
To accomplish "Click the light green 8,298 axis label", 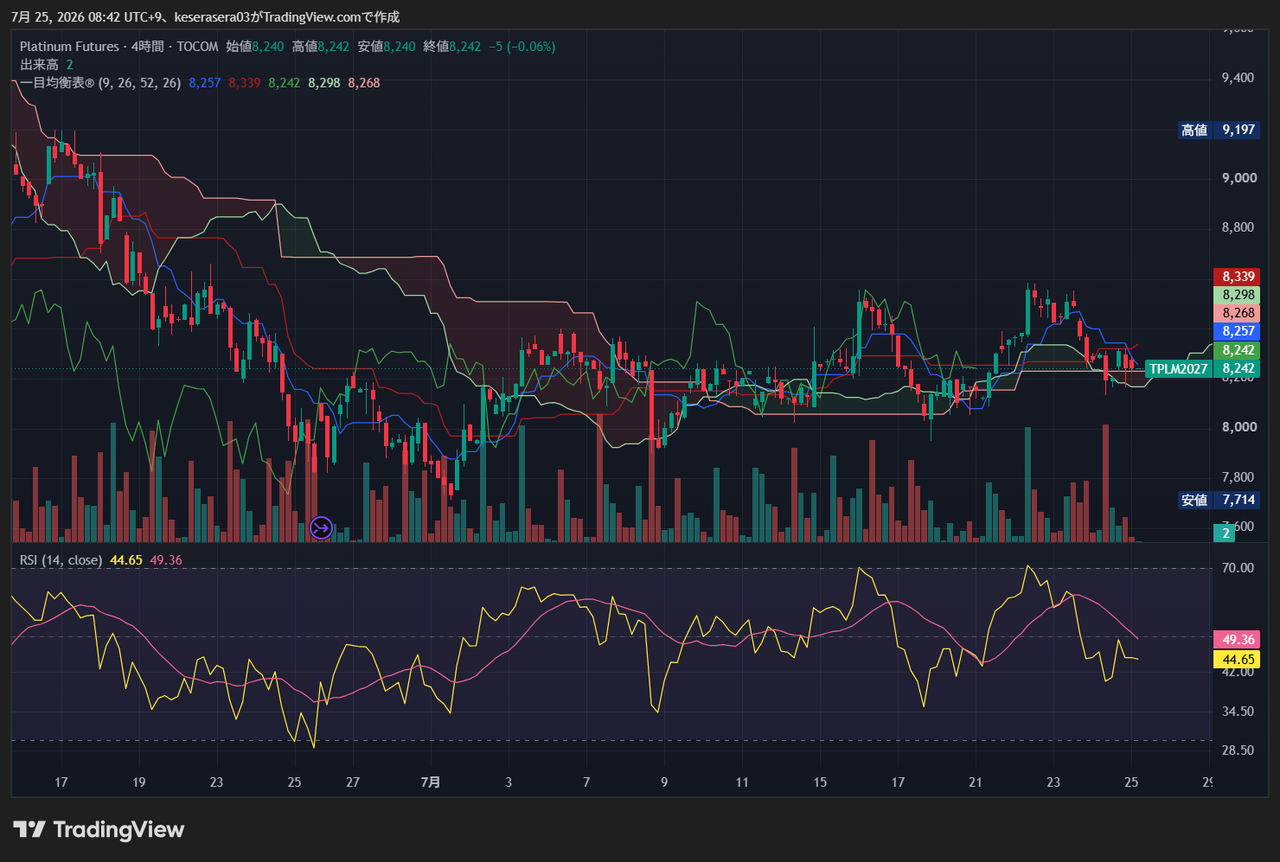I will pos(1236,295).
